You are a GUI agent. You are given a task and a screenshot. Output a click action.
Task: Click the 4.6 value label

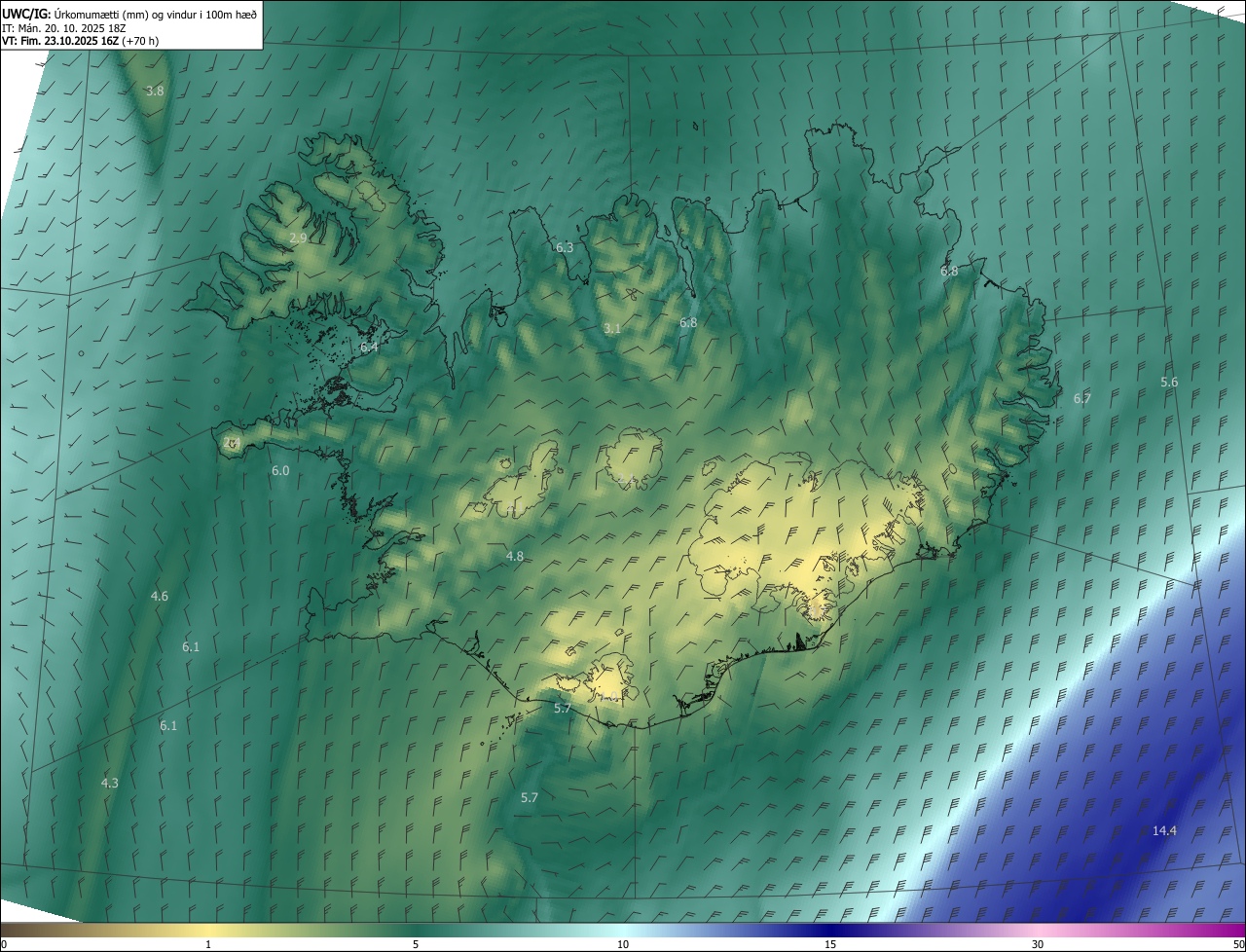[160, 597]
